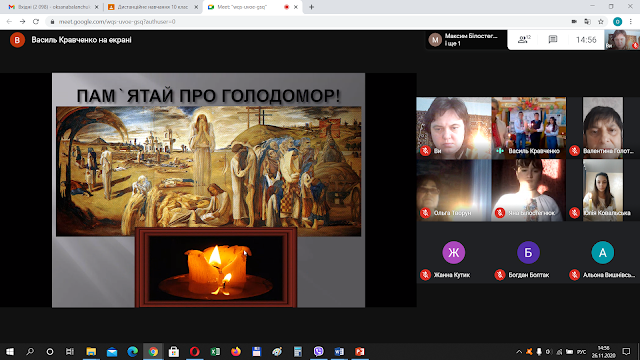Screen dimensions: 640x360
Task: Click the 14:56 meeting clock
Action: click(586, 40)
